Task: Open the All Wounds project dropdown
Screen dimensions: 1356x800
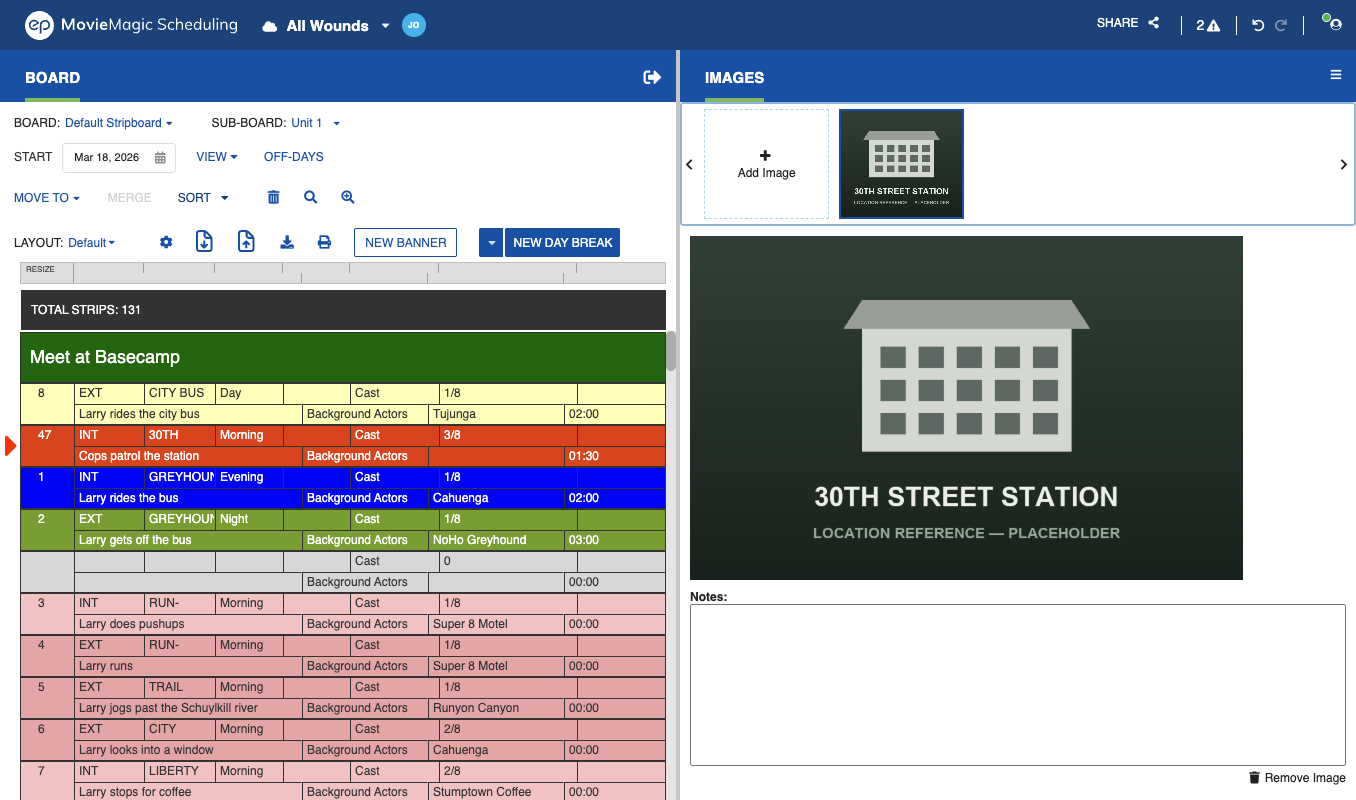Action: pyautogui.click(x=385, y=26)
